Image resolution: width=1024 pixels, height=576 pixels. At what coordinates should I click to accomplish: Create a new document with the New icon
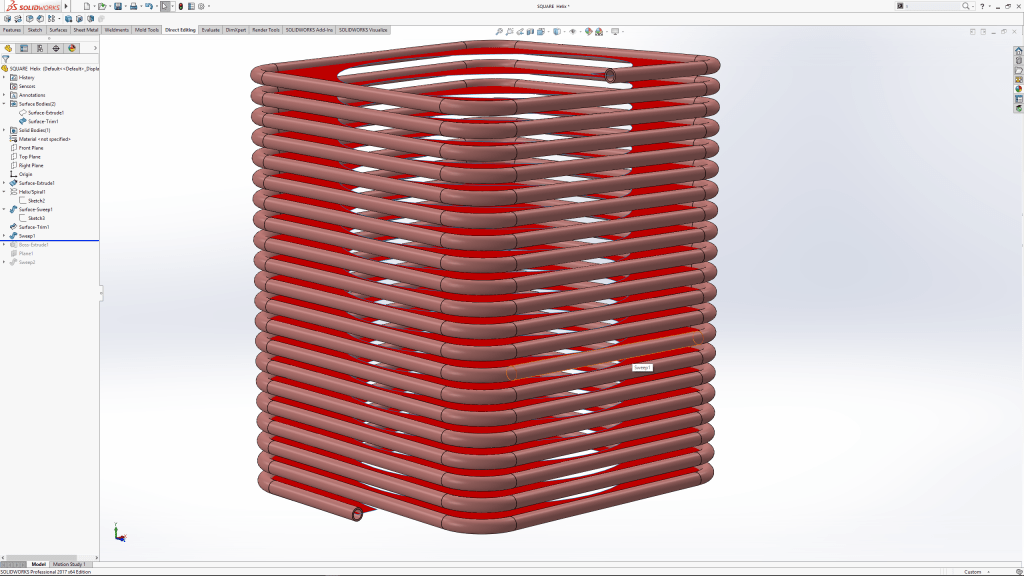[85, 6]
